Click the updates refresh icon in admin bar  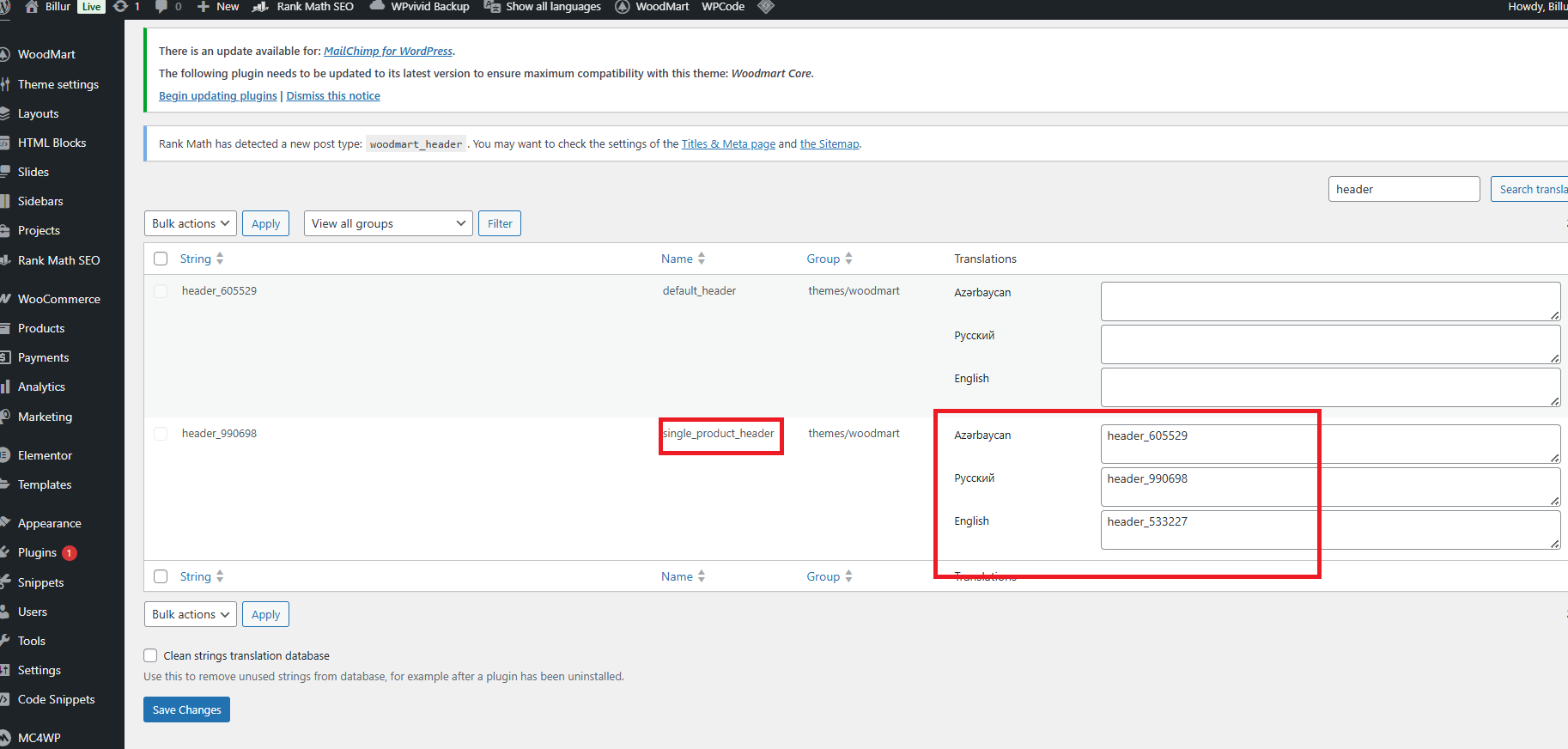[x=121, y=7]
